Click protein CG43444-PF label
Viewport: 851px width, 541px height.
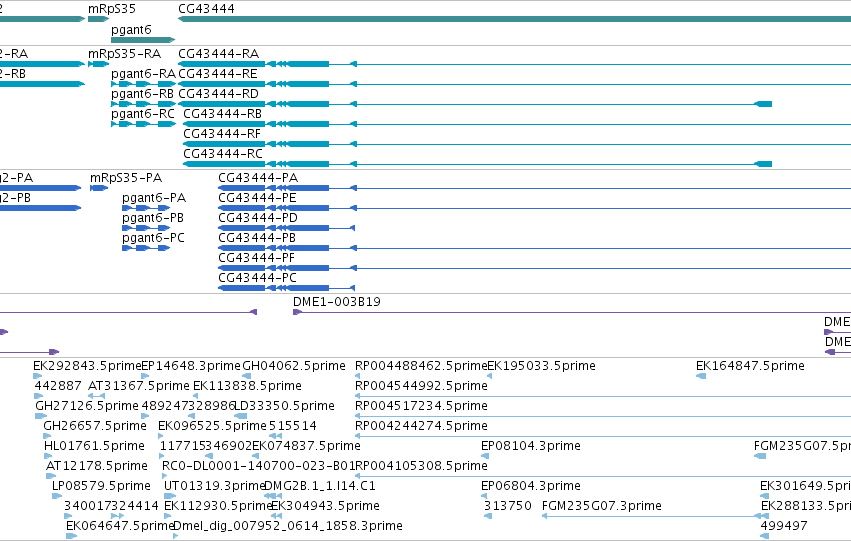(x=257, y=258)
